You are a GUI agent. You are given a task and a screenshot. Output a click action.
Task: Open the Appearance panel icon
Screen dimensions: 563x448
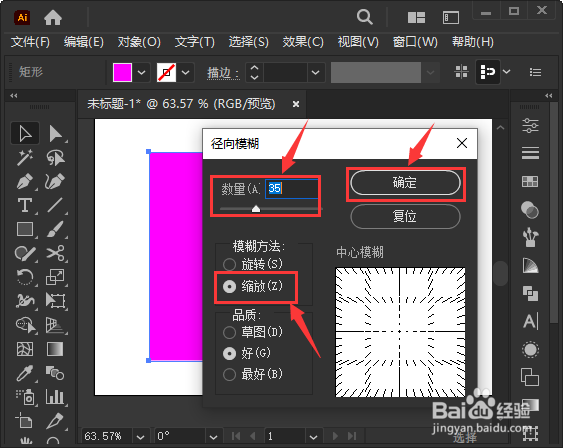[x=530, y=350]
